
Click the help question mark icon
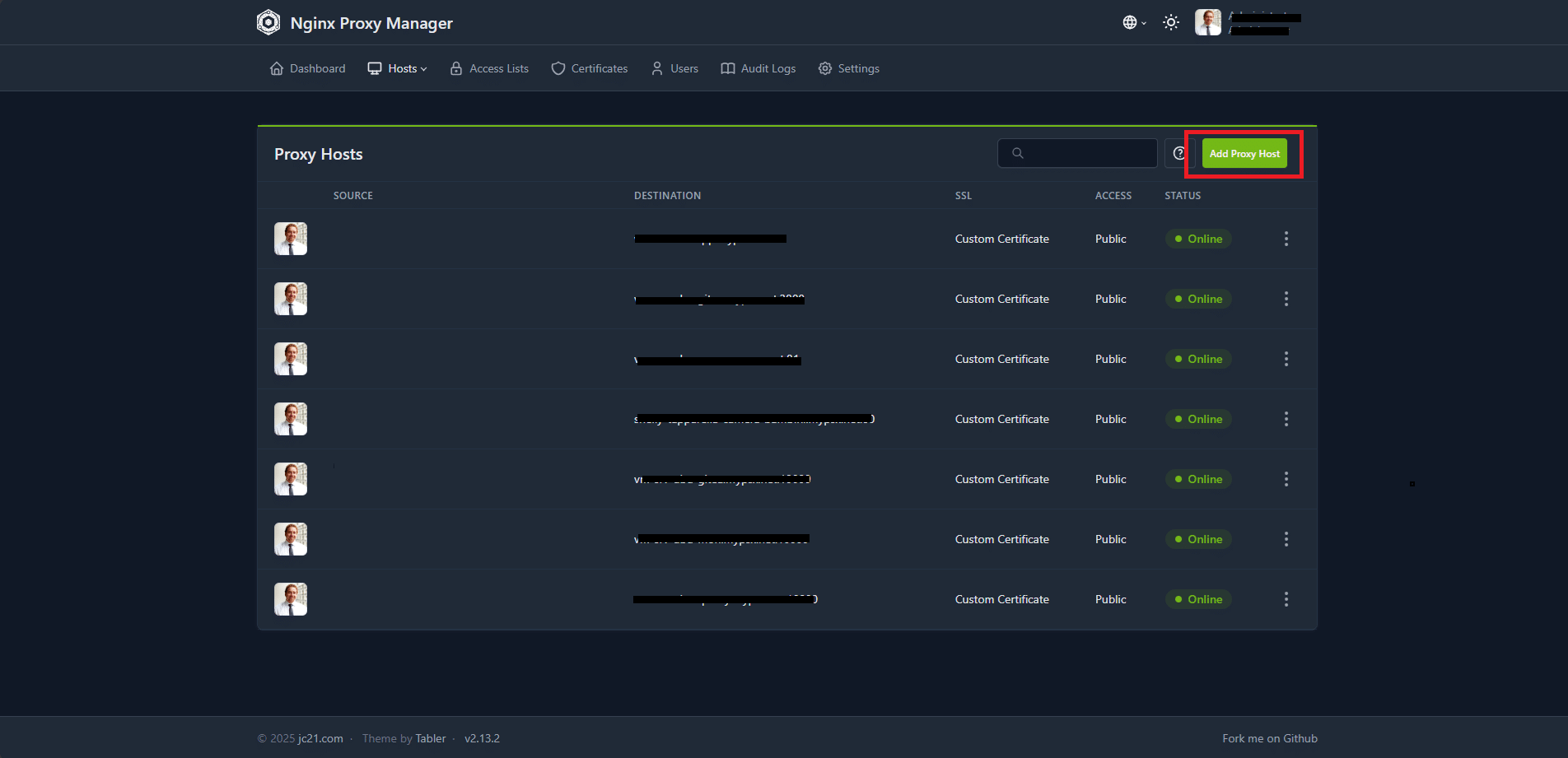pyautogui.click(x=1179, y=153)
